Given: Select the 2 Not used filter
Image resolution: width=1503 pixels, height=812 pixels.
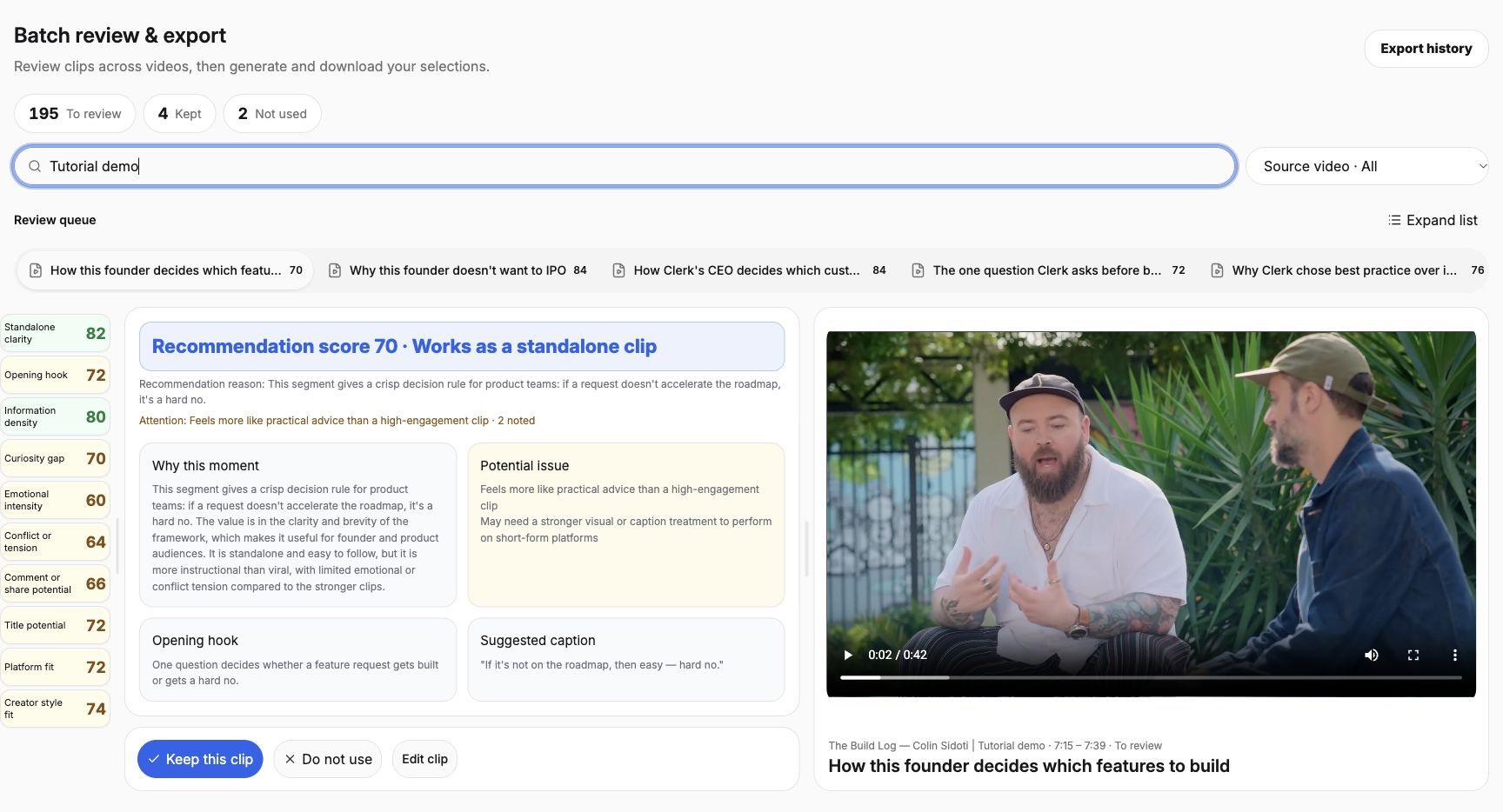Looking at the screenshot, I should pos(272,114).
